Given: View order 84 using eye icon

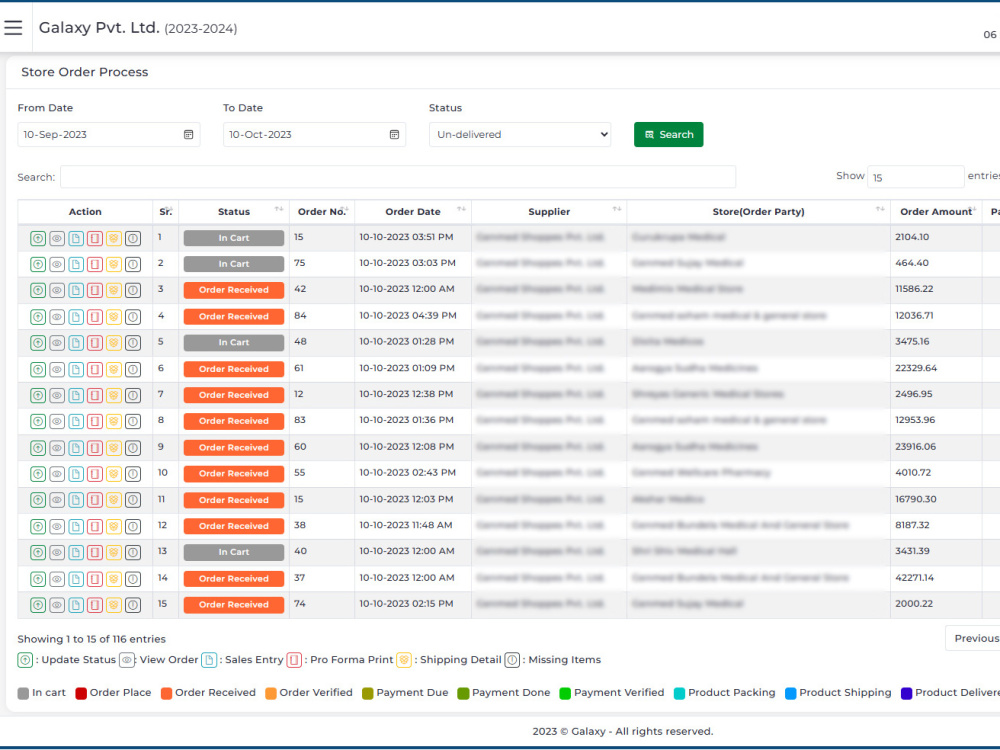Looking at the screenshot, I should 57,316.
